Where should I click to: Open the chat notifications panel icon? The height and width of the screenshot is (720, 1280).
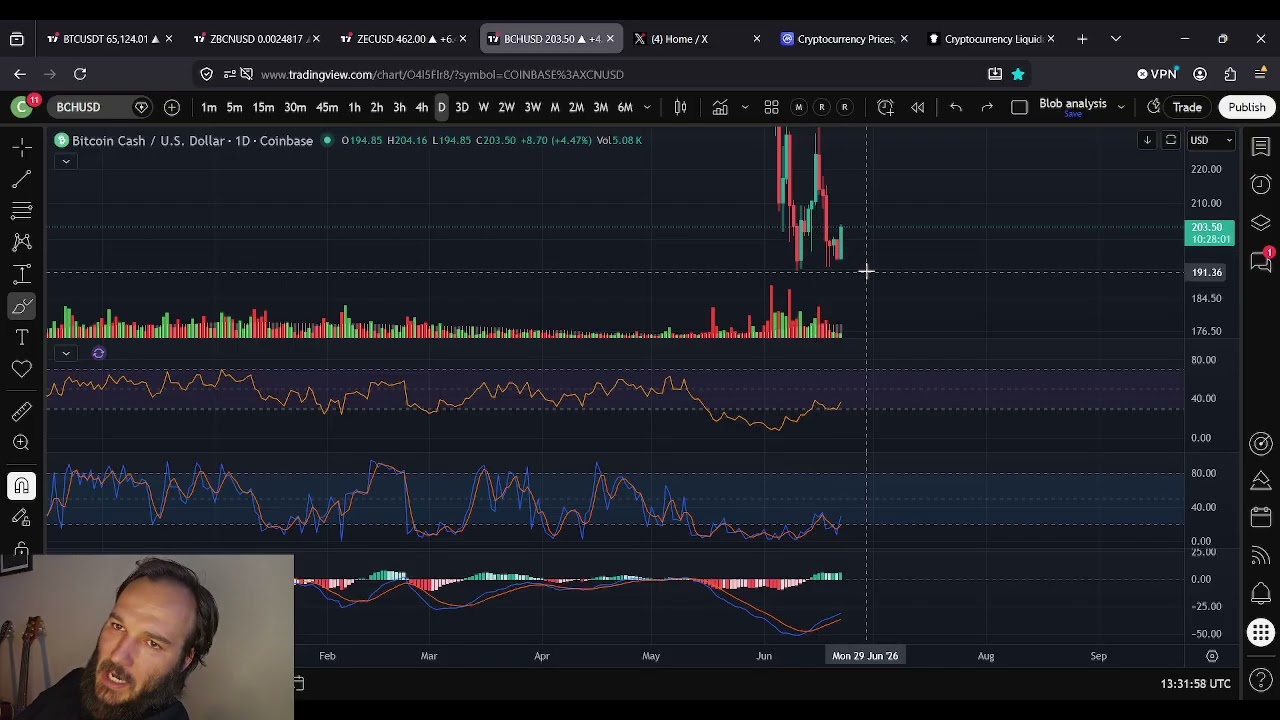click(x=1261, y=261)
